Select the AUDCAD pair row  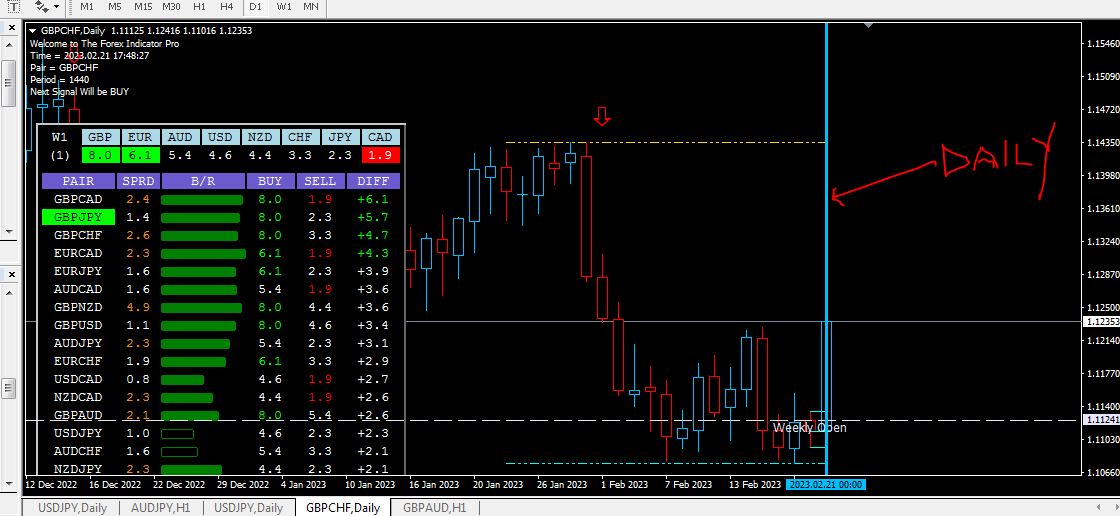point(78,289)
